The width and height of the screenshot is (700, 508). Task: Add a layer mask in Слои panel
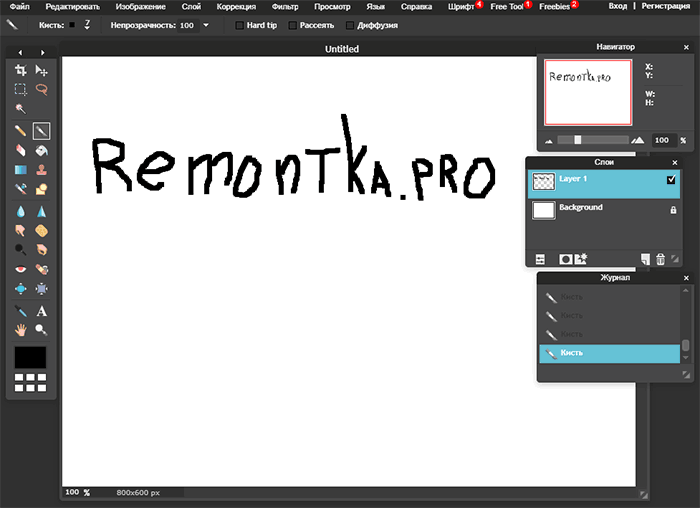point(566,259)
